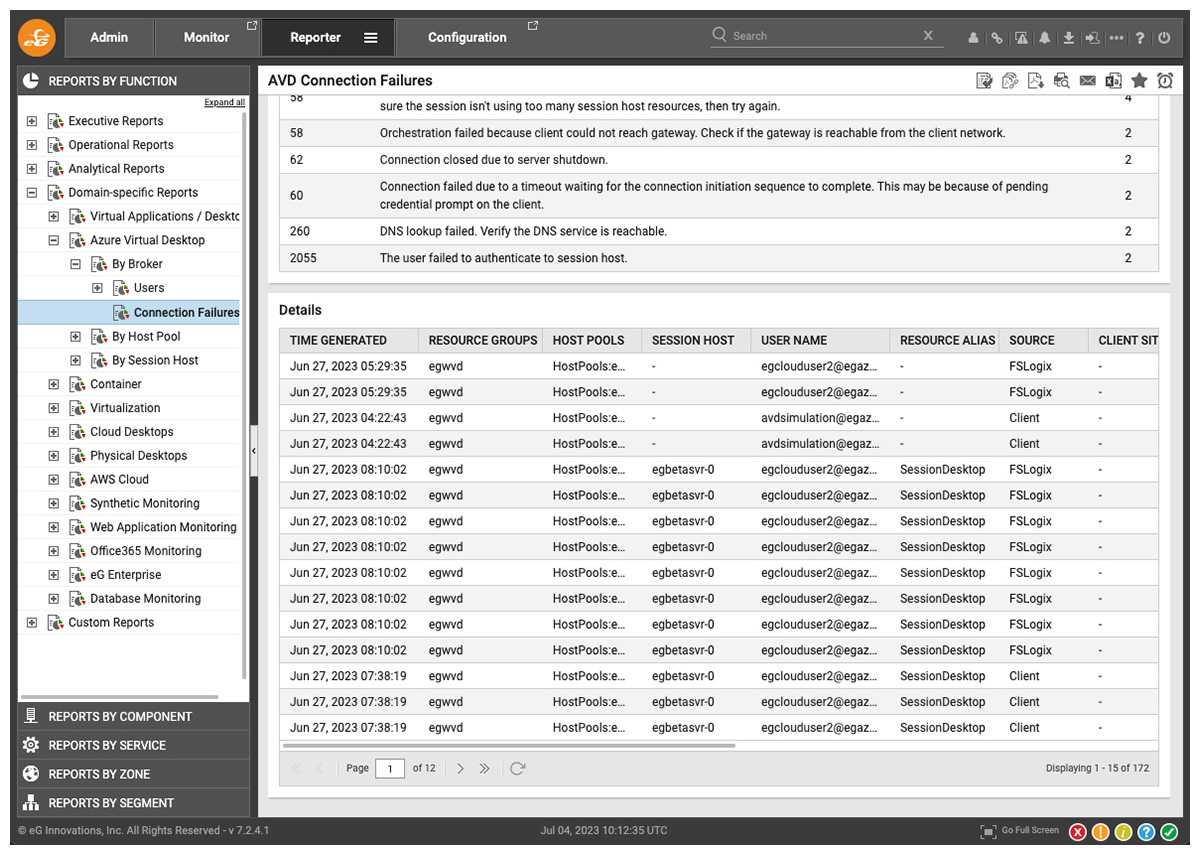Open the Monitor tab
Viewport: 1200px width, 855px height.
(x=207, y=38)
